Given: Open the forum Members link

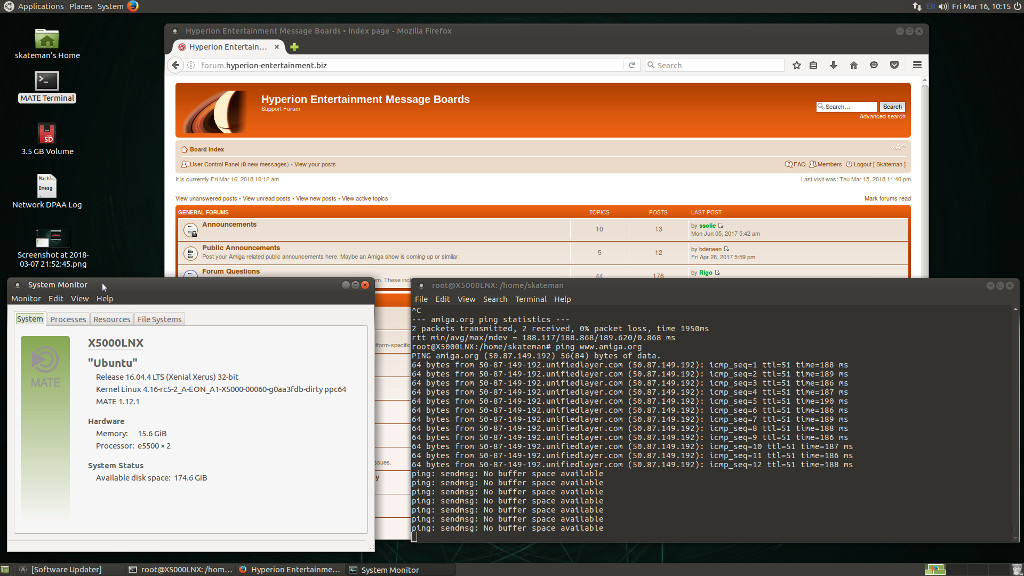Looking at the screenshot, I should click(x=829, y=165).
